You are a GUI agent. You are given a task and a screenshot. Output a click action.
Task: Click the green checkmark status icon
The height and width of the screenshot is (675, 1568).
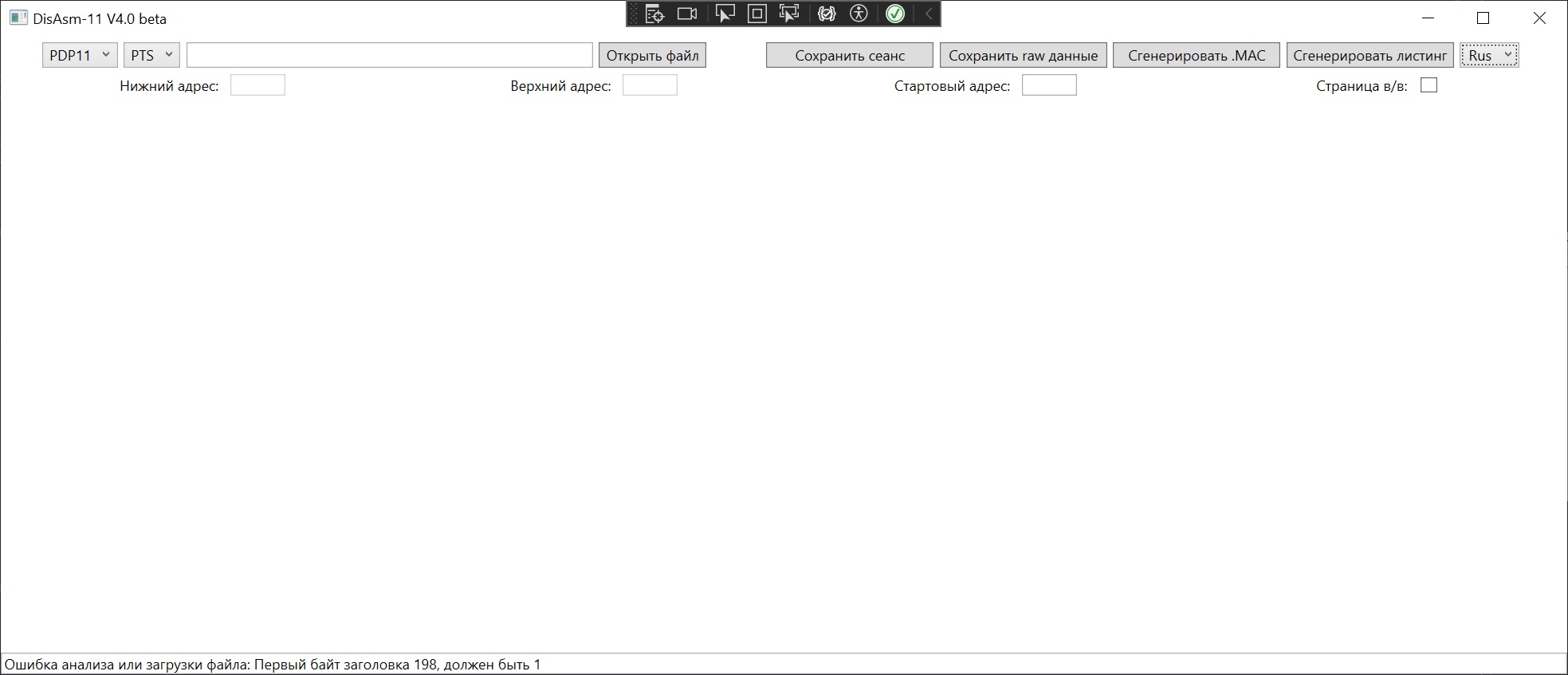[895, 14]
